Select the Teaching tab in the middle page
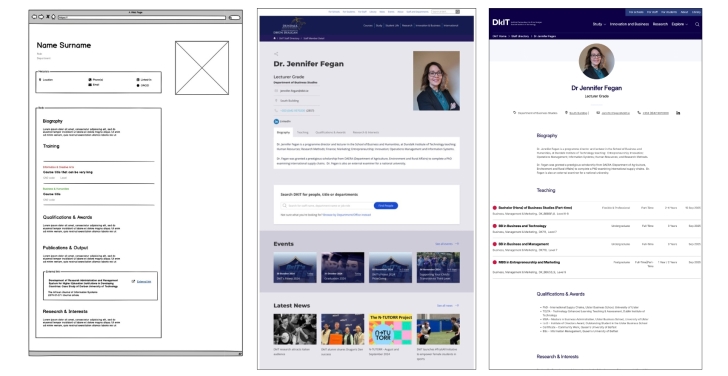Image resolution: width=728 pixels, height=376 pixels. pos(303,132)
